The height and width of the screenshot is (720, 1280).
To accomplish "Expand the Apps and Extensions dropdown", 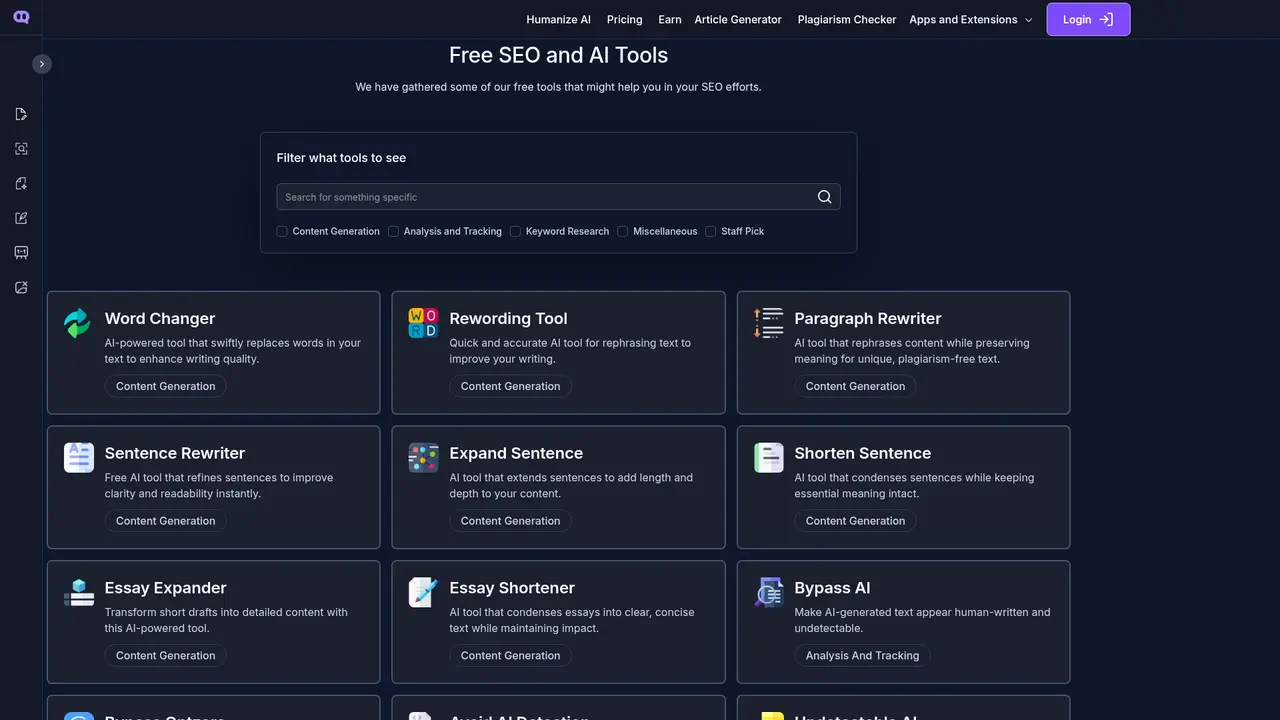I will [x=971, y=19].
